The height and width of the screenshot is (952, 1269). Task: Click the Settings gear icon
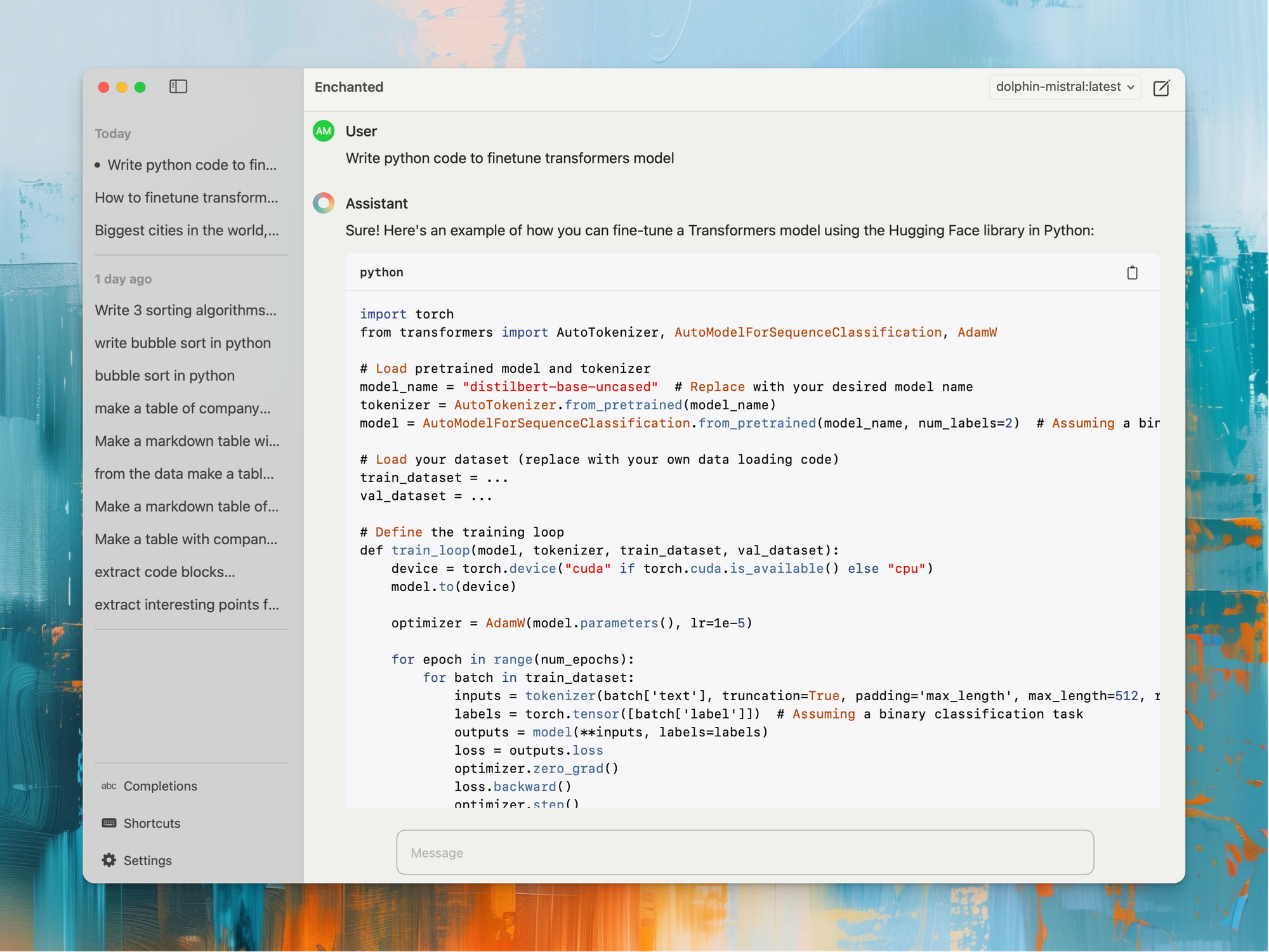(109, 860)
